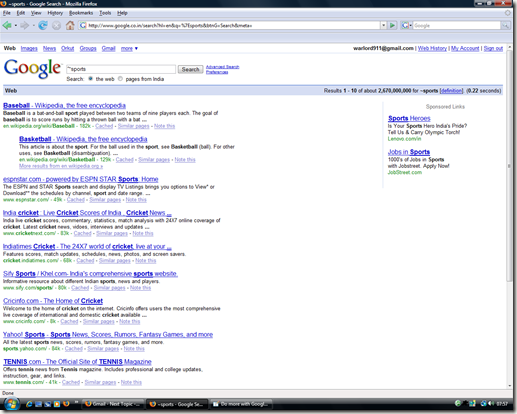Image resolution: width=517 pixels, height=414 pixels.
Task: Click the Google Search button
Action: (190, 69)
